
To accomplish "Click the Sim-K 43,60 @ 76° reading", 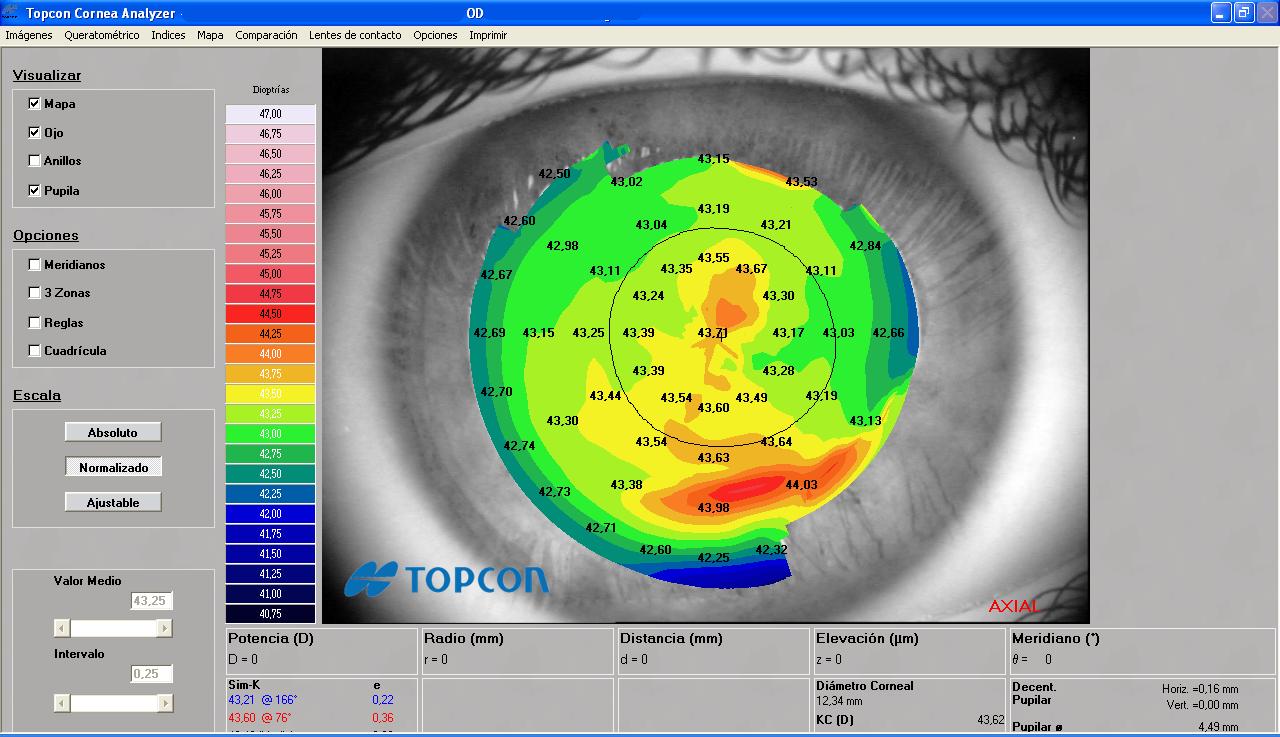I will click(x=260, y=718).
